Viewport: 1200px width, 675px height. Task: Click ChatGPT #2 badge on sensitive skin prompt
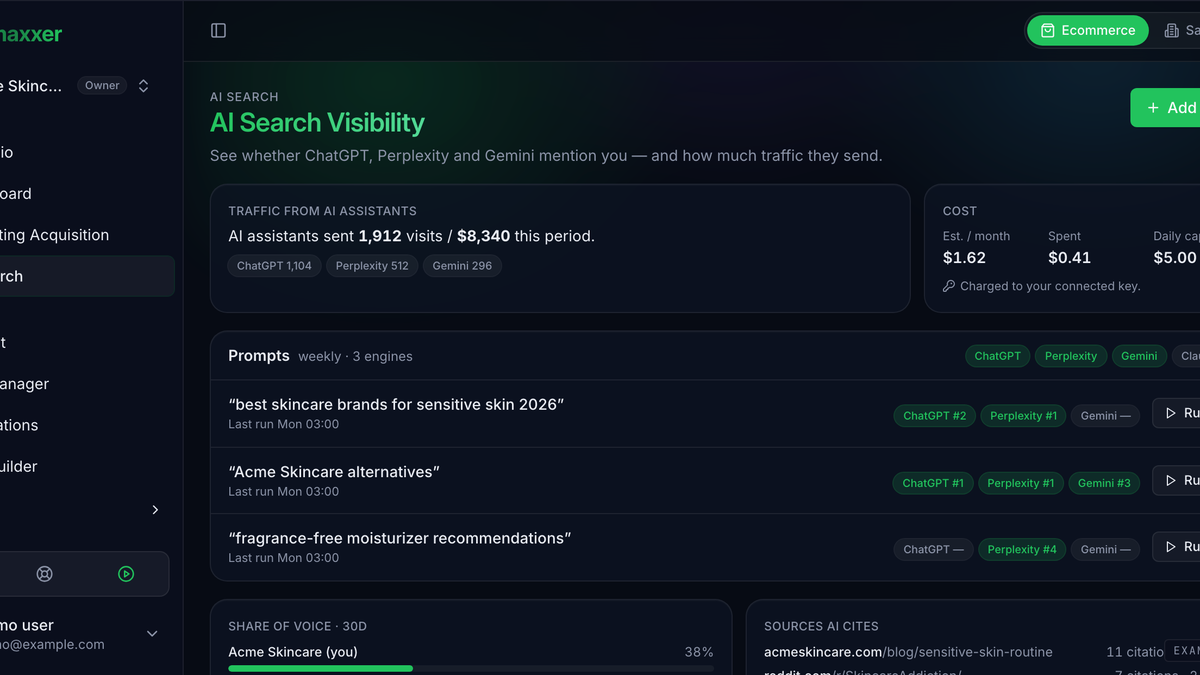point(935,416)
